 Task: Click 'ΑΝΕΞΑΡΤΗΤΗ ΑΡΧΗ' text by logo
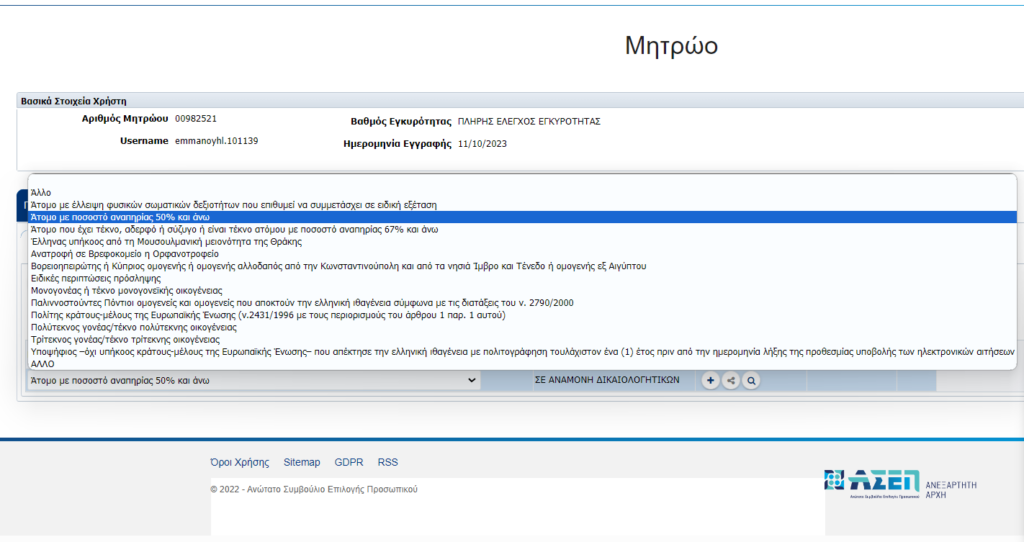click(951, 490)
